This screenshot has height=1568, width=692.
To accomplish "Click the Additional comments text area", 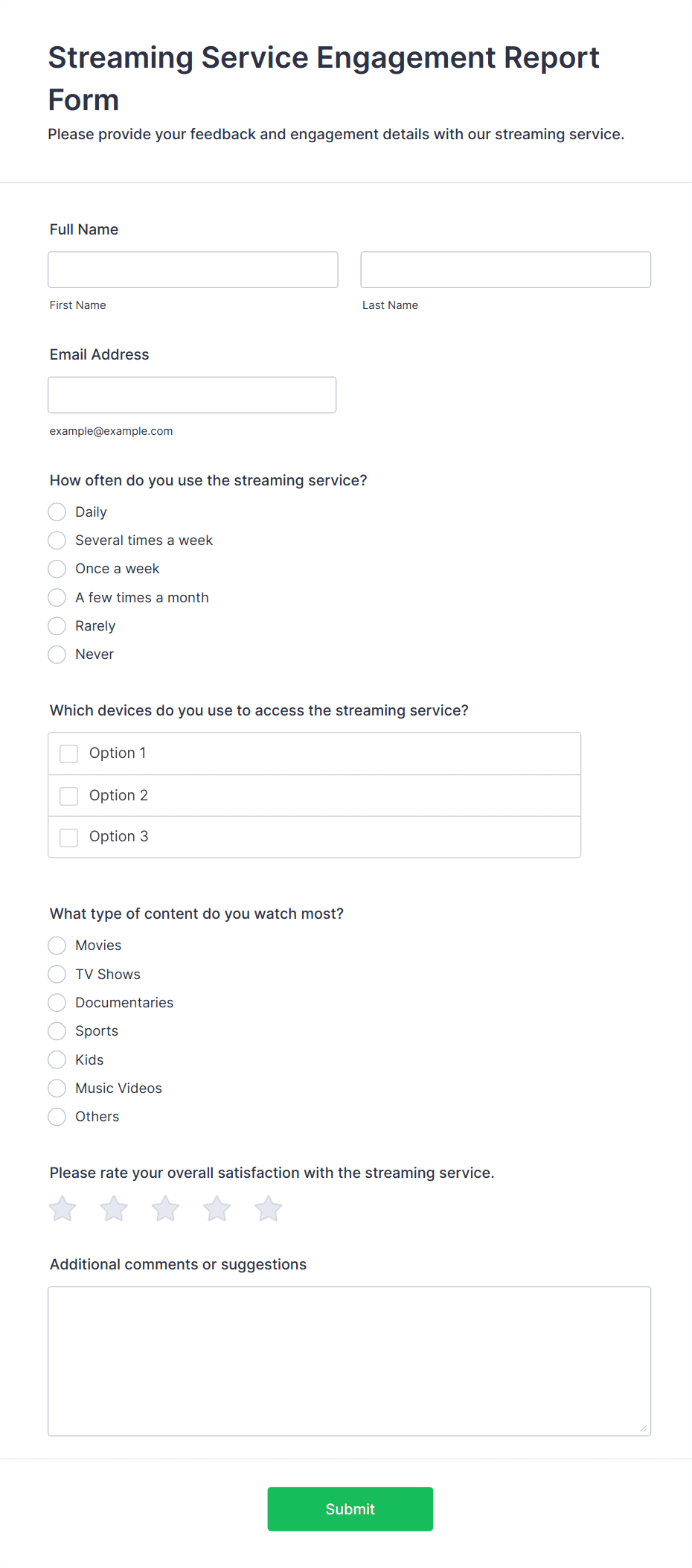I will coord(349,1360).
